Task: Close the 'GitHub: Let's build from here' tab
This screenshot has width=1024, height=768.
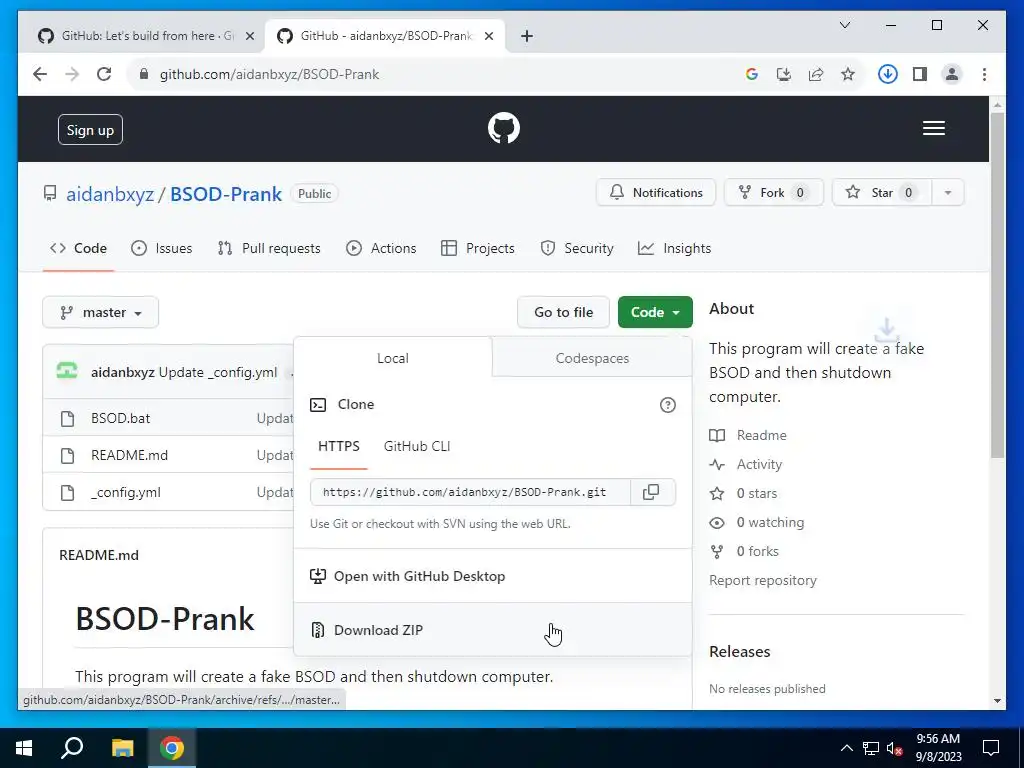Action: [x=249, y=36]
